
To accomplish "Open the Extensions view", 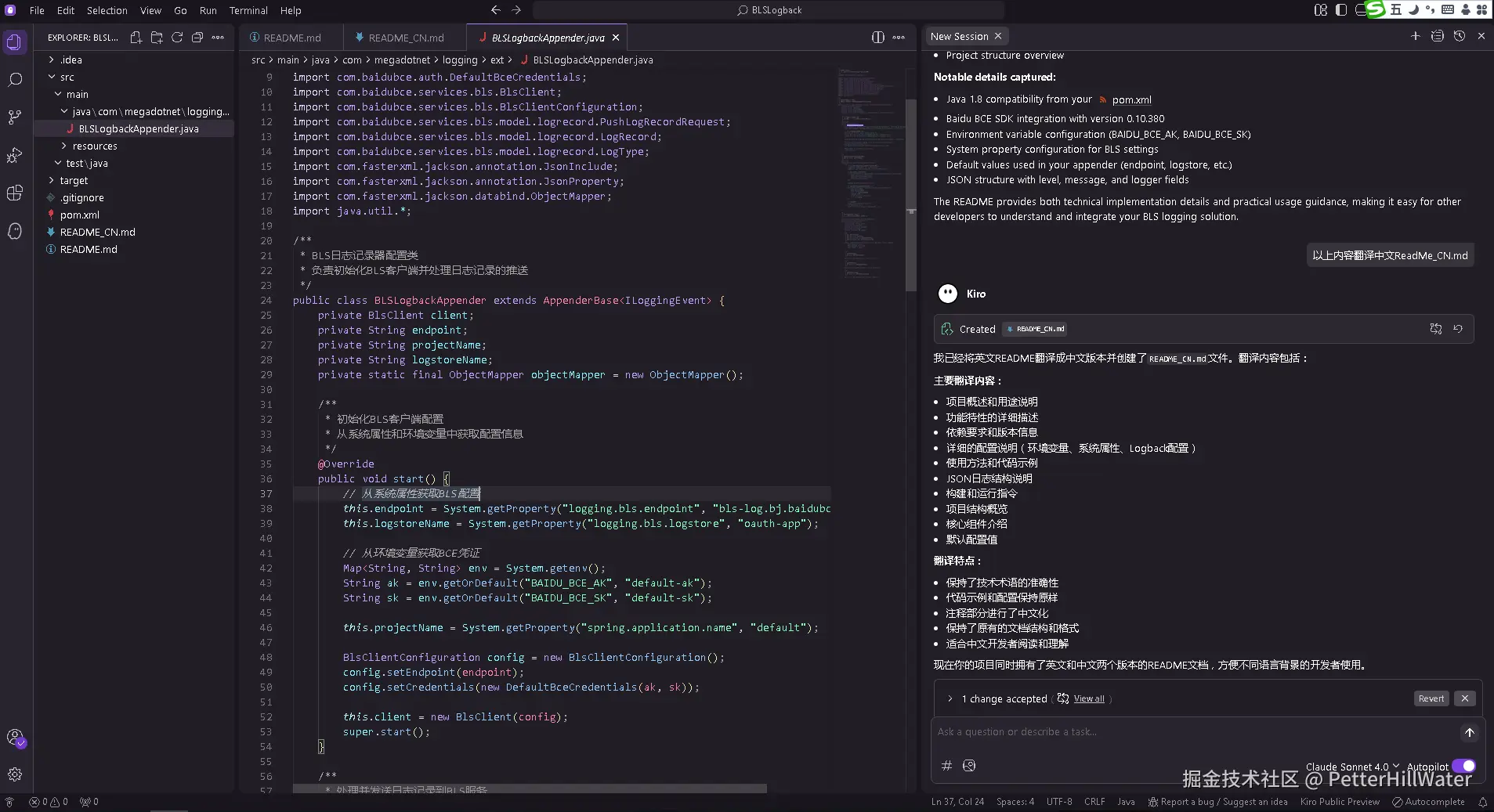I will click(15, 193).
